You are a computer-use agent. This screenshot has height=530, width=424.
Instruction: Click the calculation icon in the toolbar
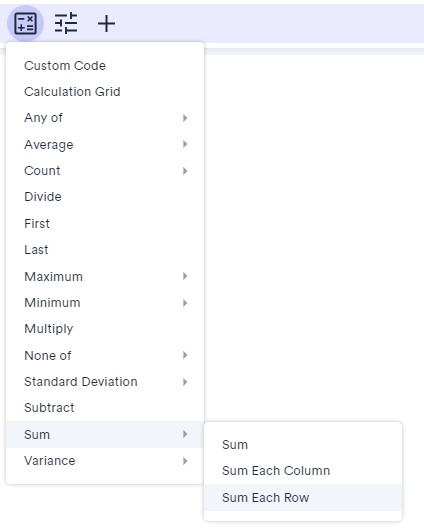(25, 23)
